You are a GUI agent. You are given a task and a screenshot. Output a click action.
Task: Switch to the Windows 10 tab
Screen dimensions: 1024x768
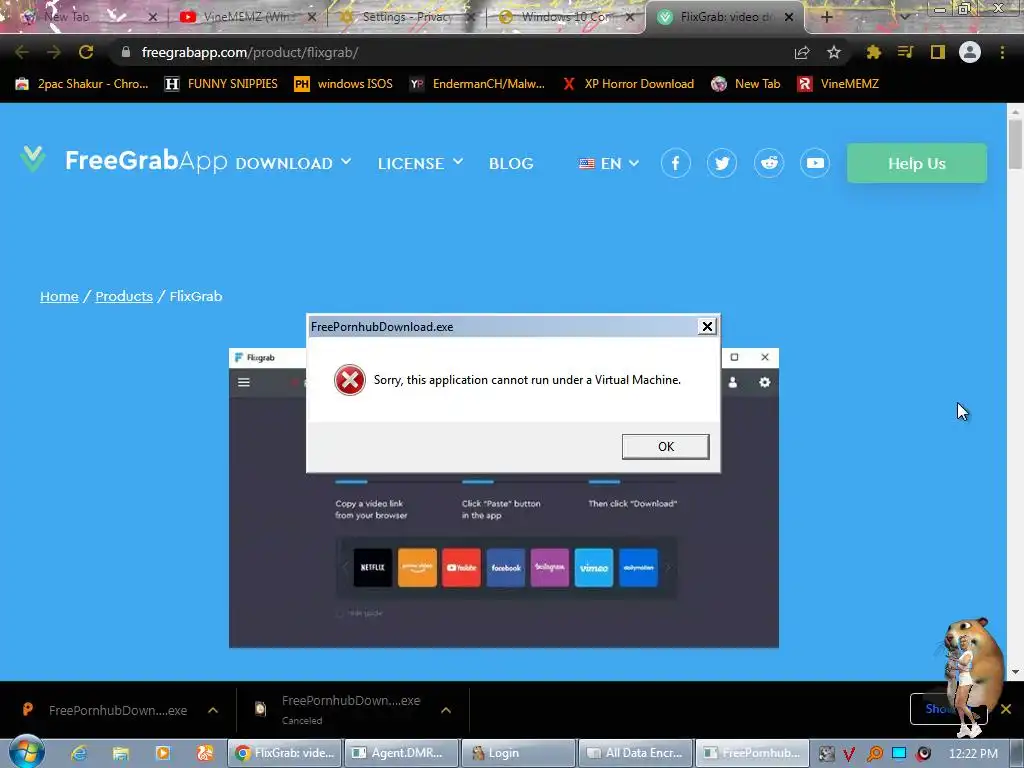pos(566,17)
